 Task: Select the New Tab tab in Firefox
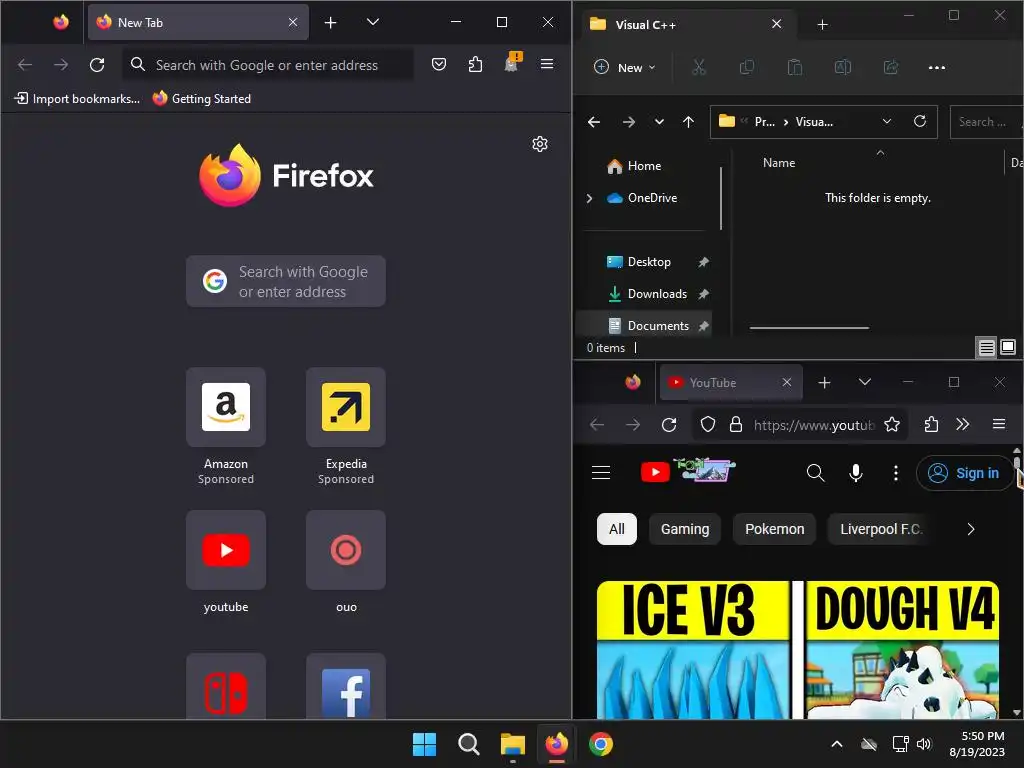click(199, 23)
